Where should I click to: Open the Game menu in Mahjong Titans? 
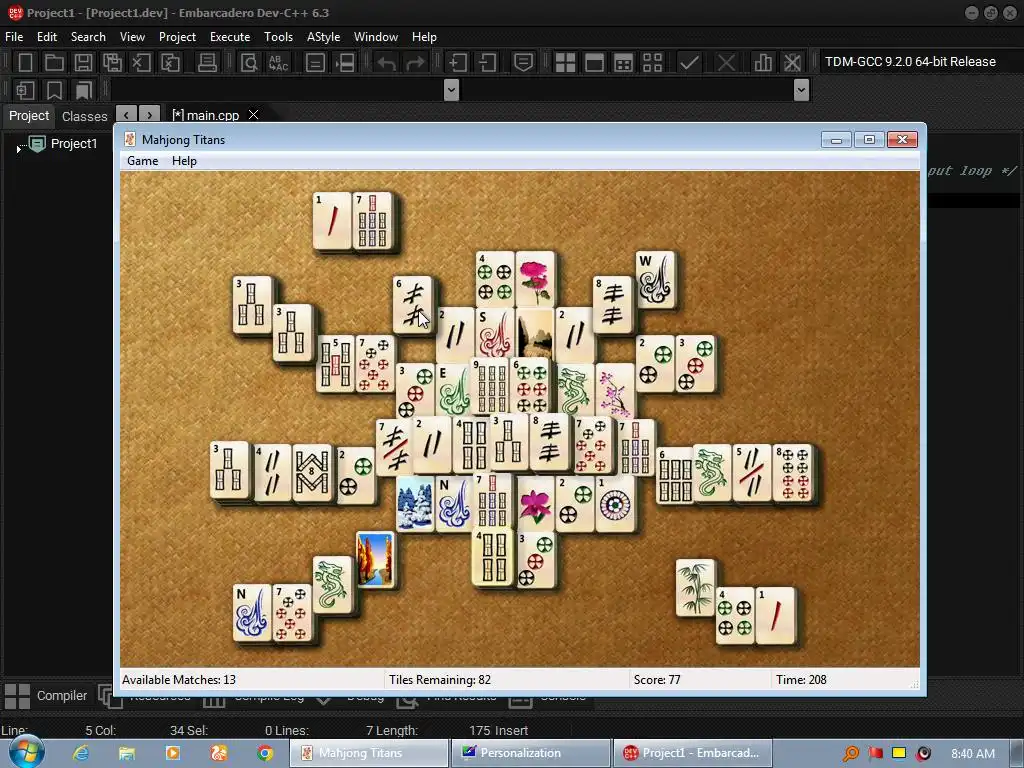(142, 161)
